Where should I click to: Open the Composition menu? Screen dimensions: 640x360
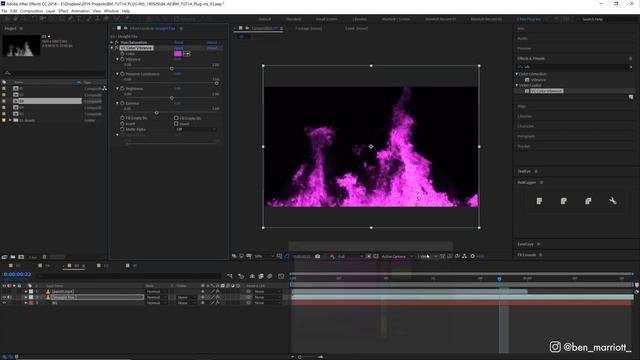click(31, 11)
